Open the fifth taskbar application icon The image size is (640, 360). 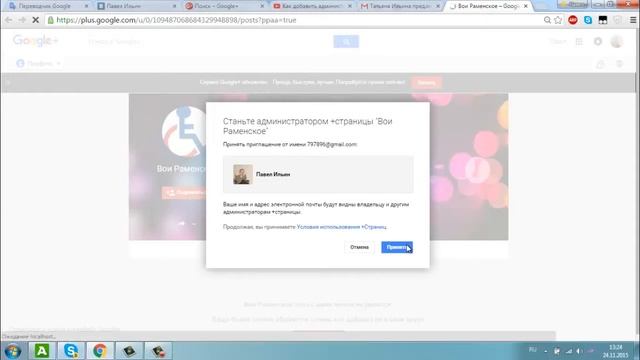[129, 351]
